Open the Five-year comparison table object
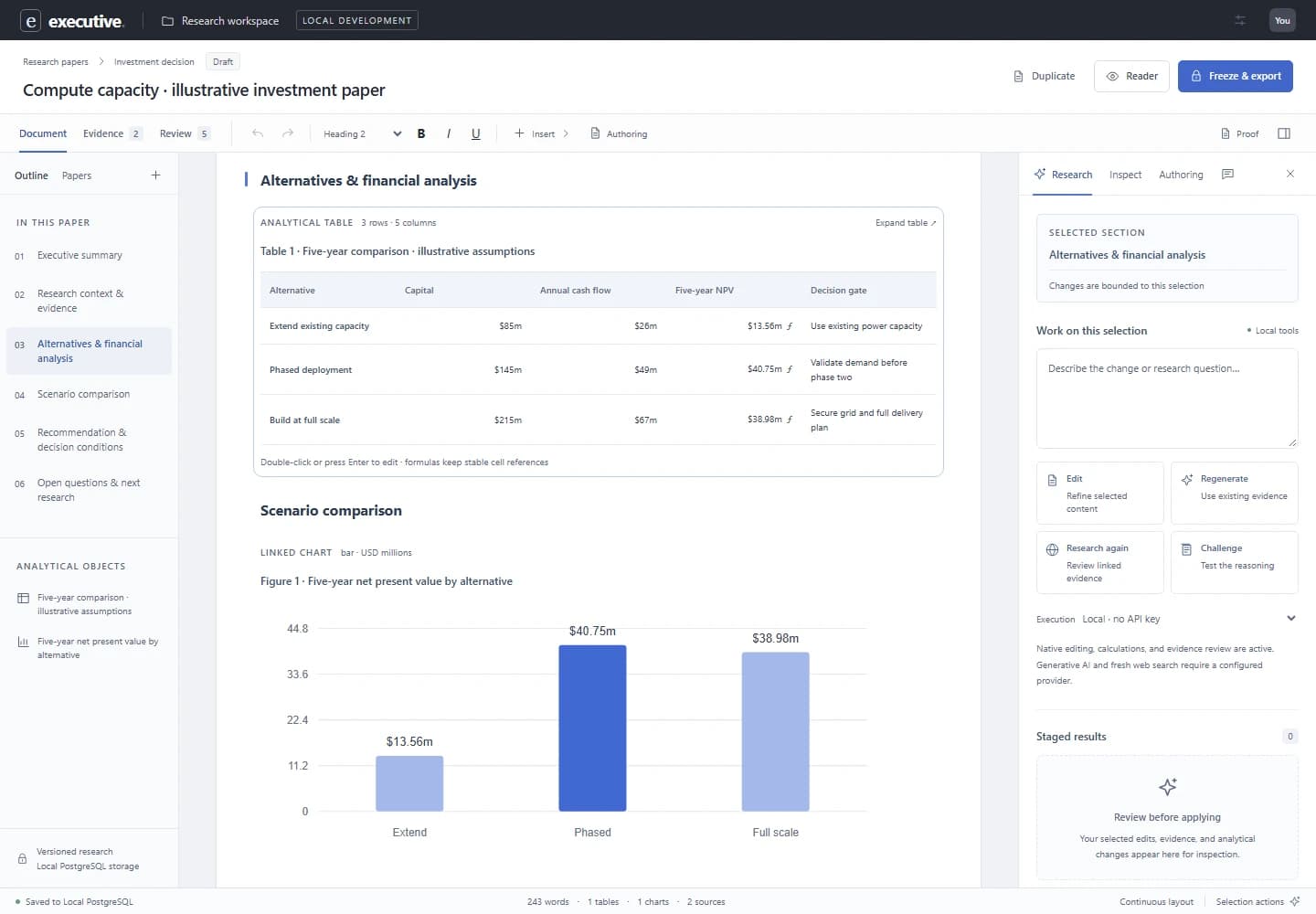The image size is (1316, 914). (x=89, y=604)
